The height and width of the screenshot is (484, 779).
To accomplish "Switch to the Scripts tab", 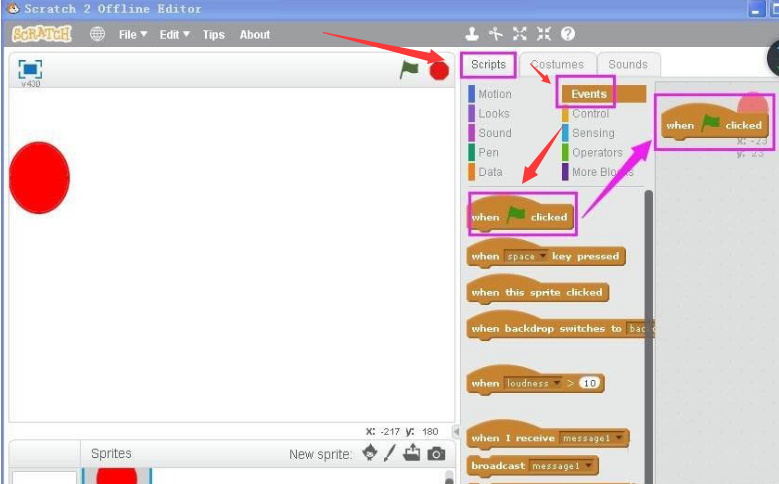I will [x=488, y=65].
